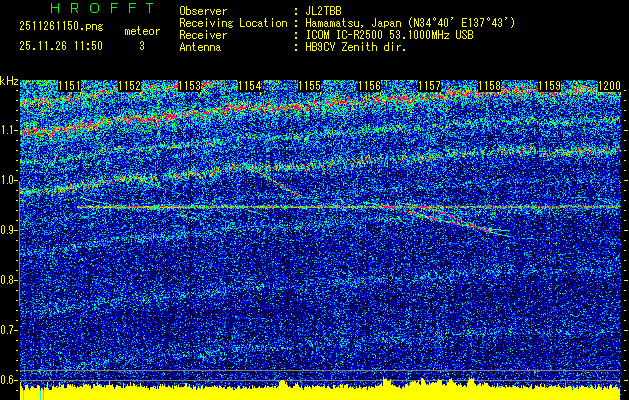Click the 0.6 frequency axis label

[x=9, y=379]
